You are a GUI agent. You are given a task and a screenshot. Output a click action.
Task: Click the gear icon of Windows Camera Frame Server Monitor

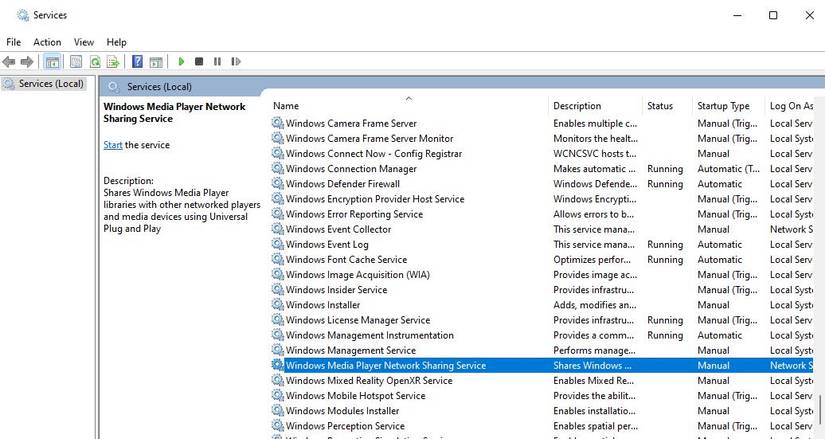click(277, 138)
